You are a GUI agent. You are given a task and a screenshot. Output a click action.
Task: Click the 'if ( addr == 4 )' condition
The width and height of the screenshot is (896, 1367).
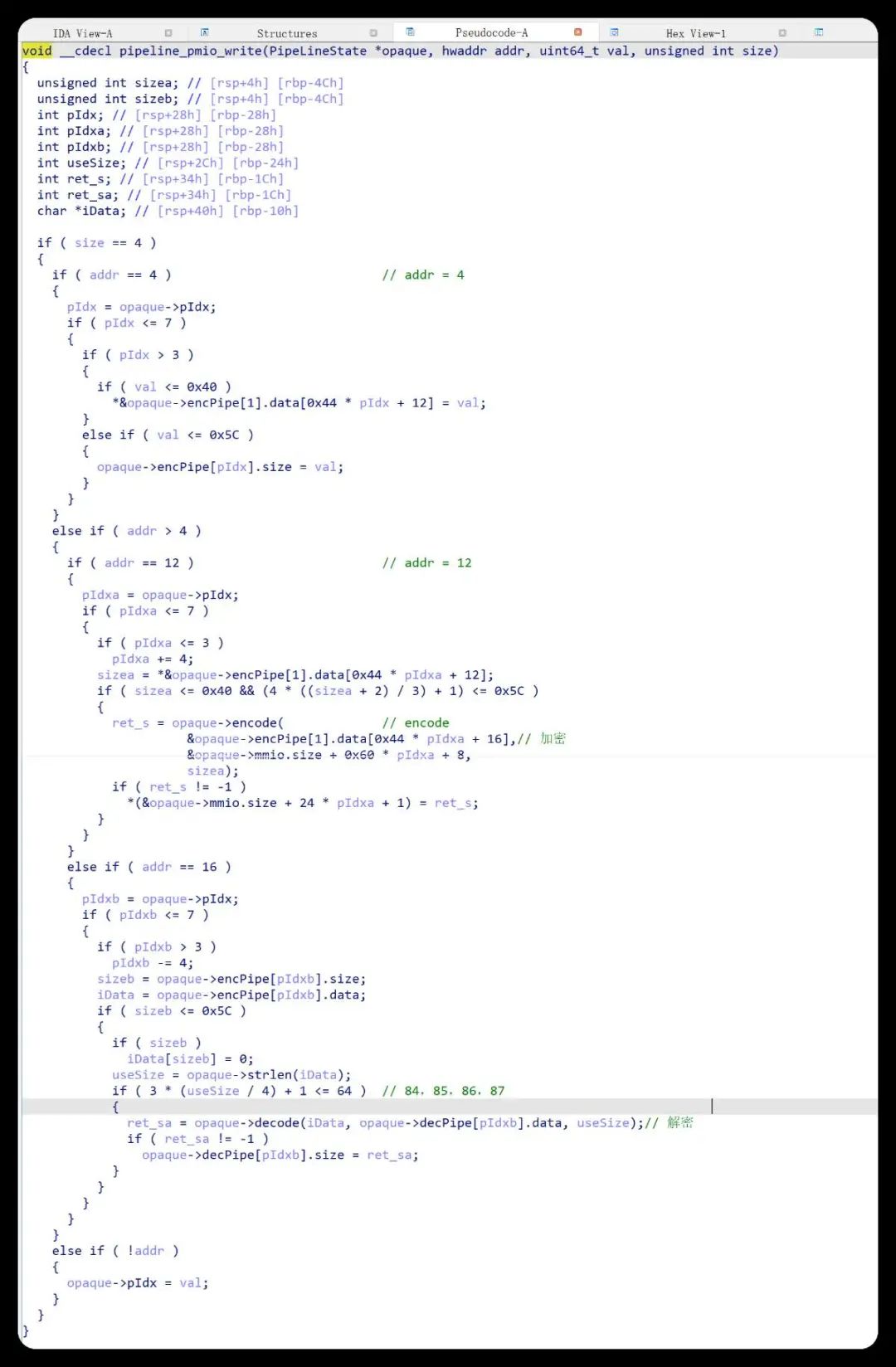tap(111, 275)
